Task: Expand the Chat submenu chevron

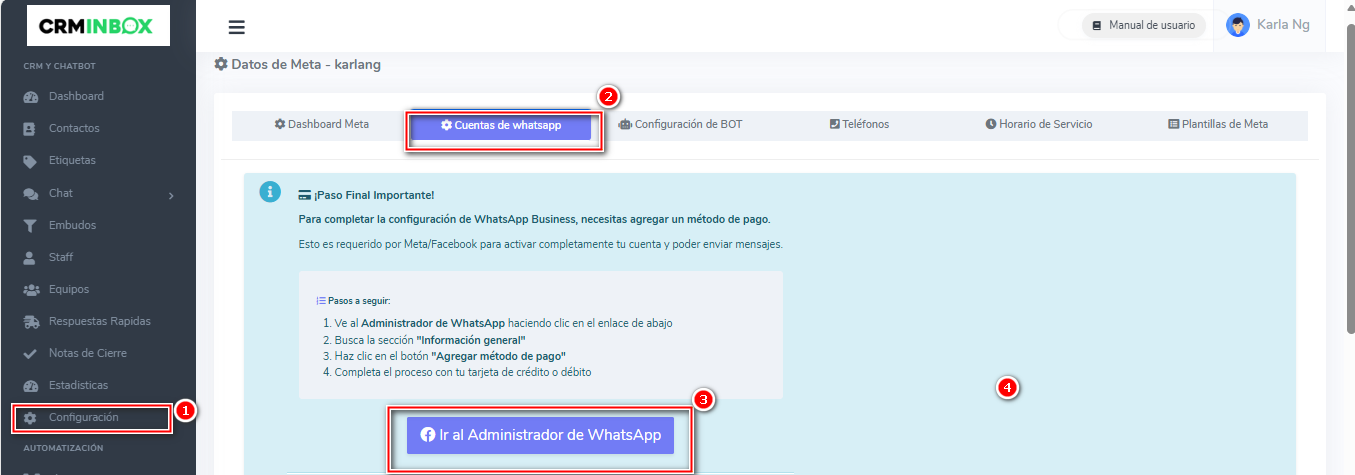Action: (x=171, y=195)
